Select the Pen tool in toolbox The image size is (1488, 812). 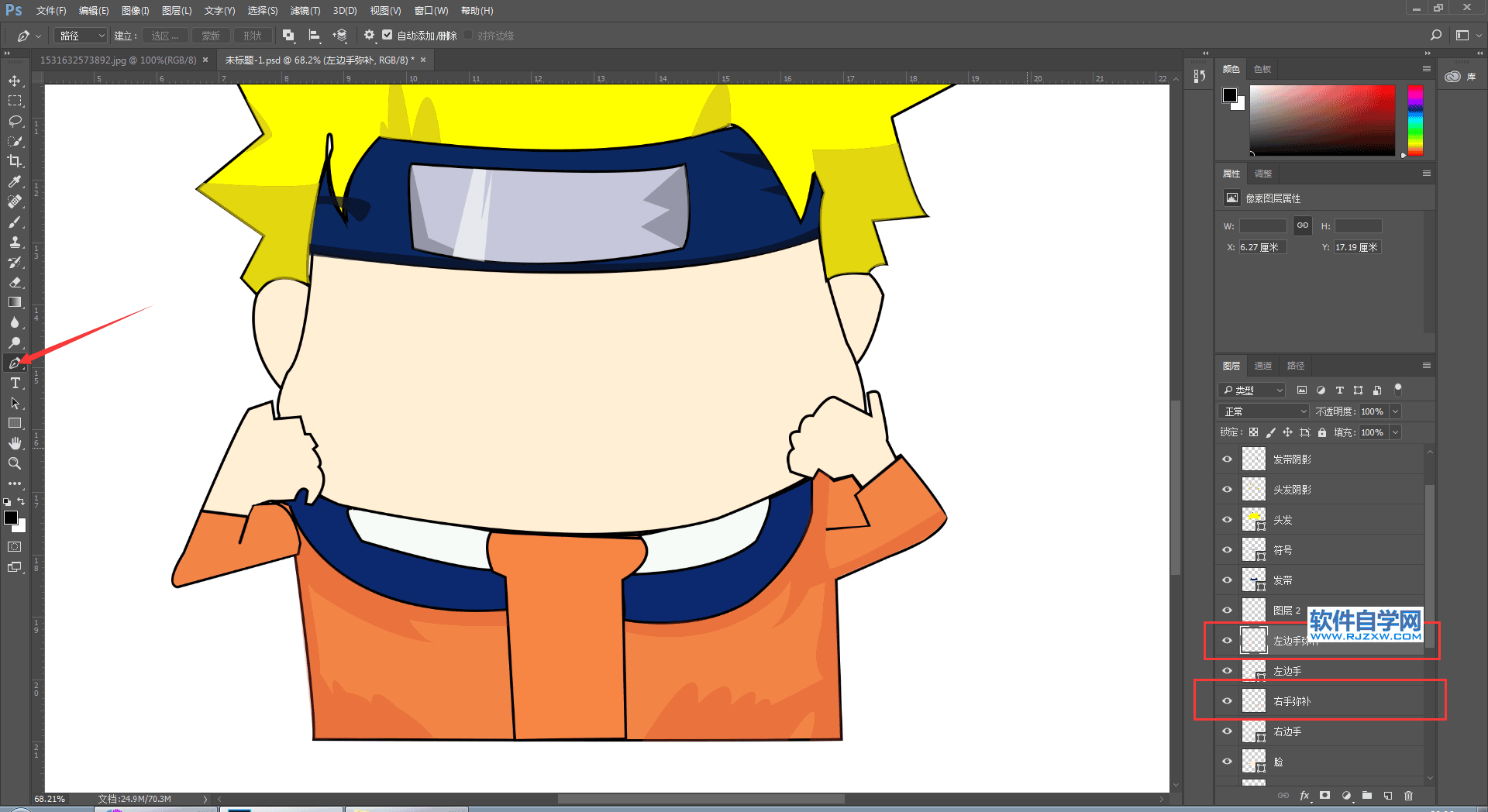15,363
